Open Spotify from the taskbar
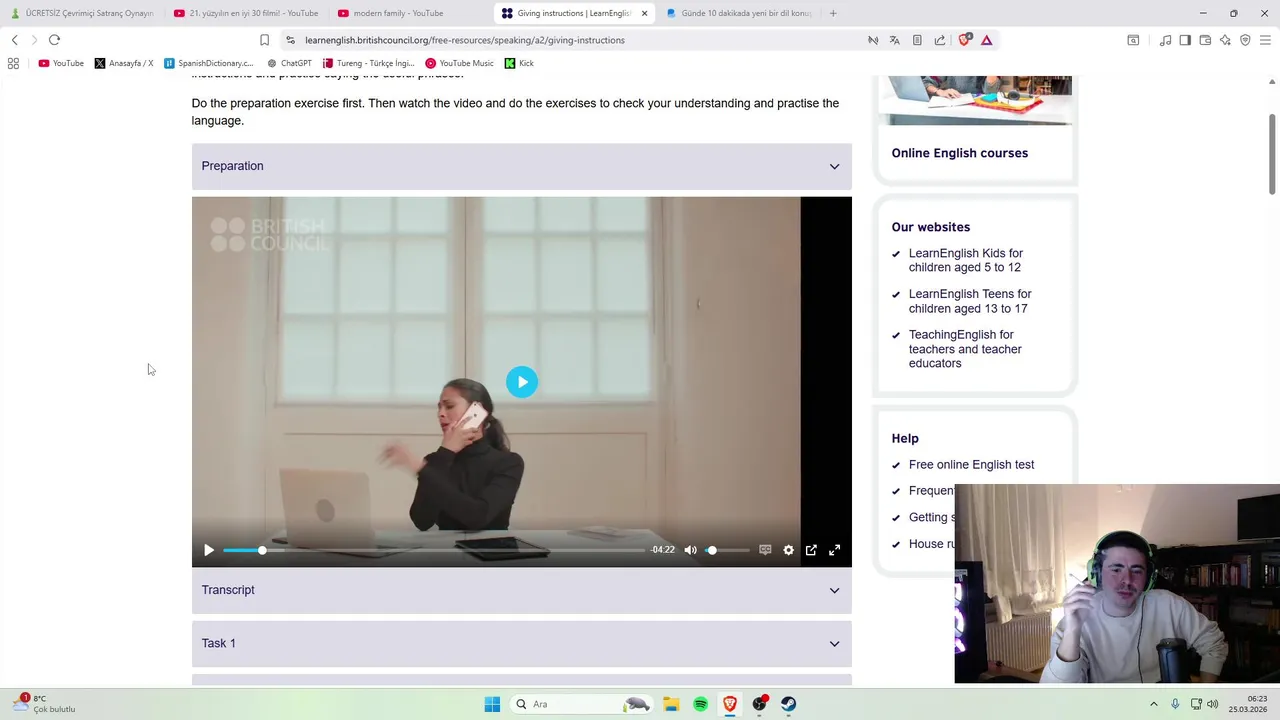Viewport: 1280px width, 720px height. pyautogui.click(x=700, y=704)
